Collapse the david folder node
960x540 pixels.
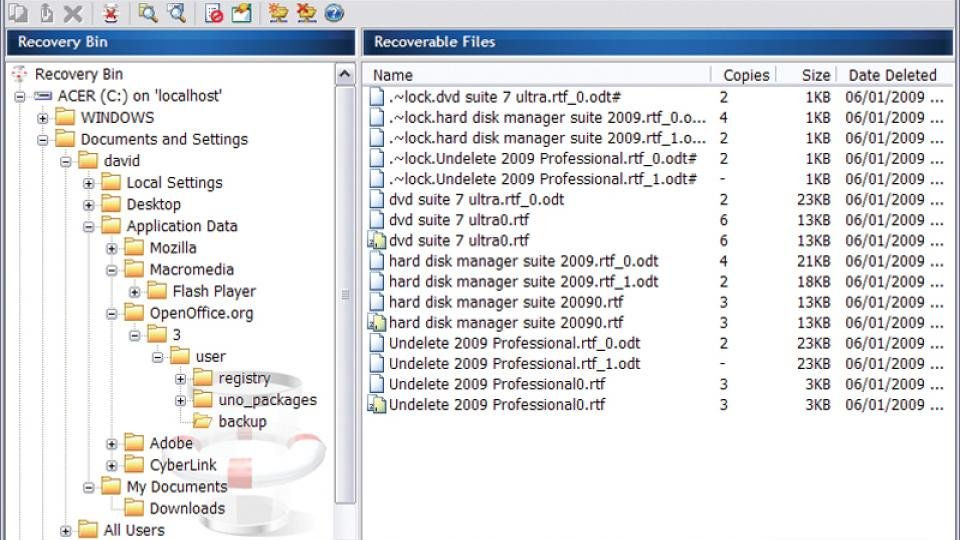[x=66, y=162]
